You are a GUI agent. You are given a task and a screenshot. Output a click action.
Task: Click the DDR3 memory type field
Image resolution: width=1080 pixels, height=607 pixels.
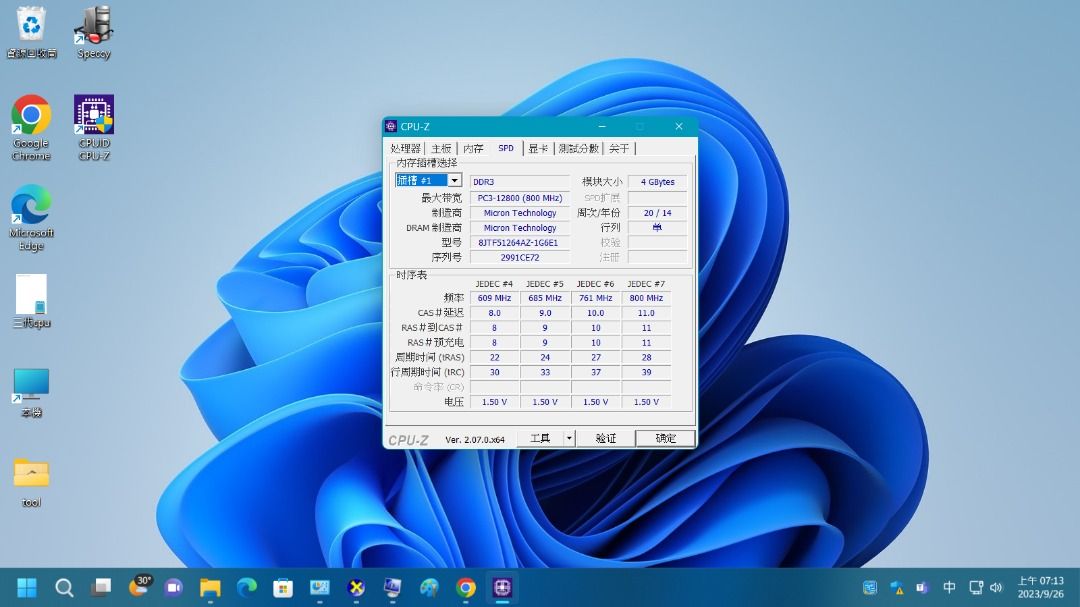[519, 182]
